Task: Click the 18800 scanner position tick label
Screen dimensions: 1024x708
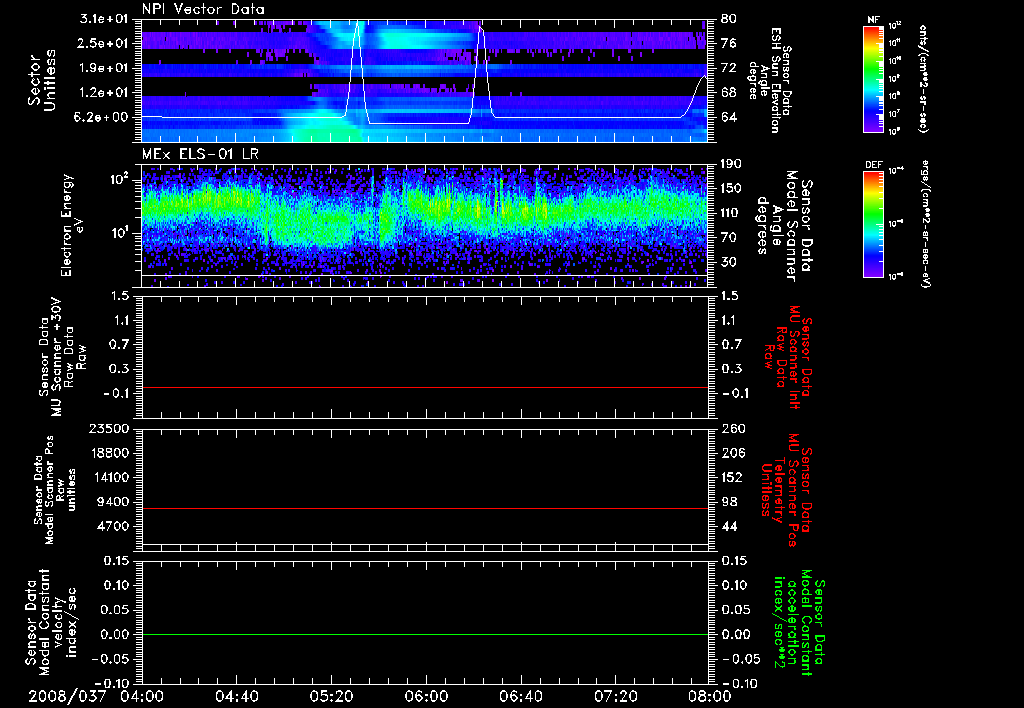Action: (108, 453)
